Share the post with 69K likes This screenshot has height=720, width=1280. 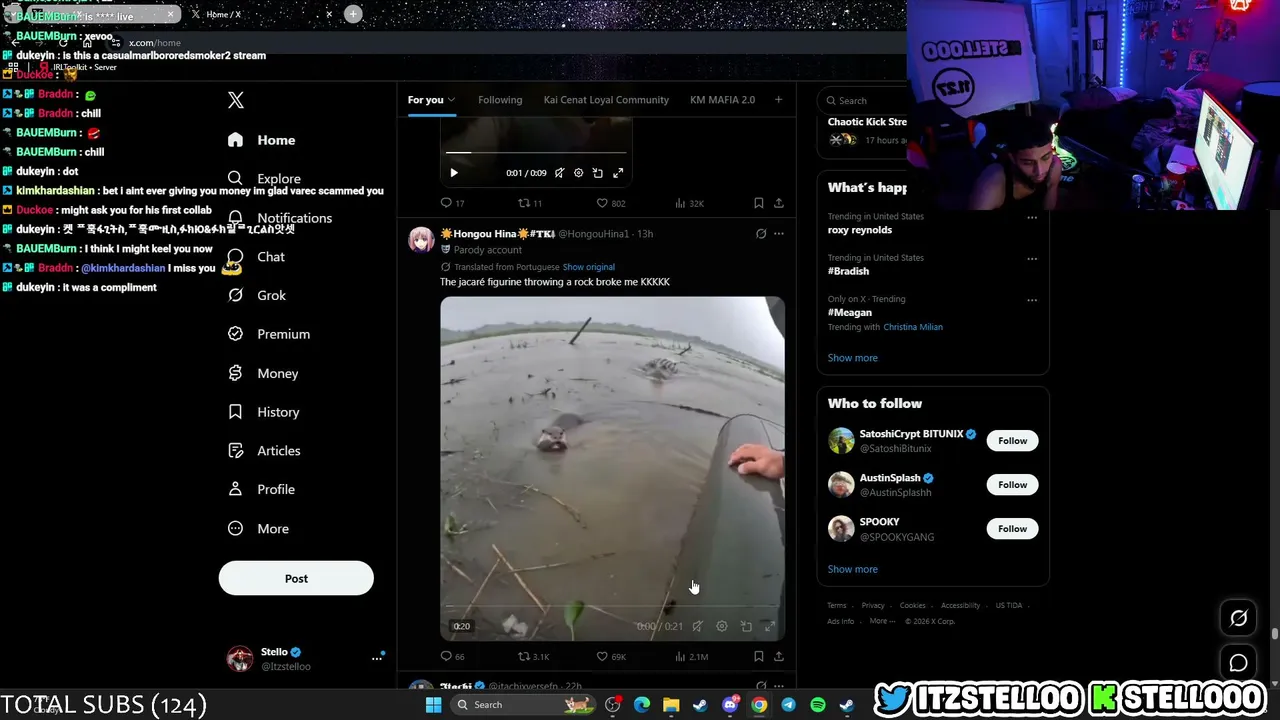click(x=779, y=656)
